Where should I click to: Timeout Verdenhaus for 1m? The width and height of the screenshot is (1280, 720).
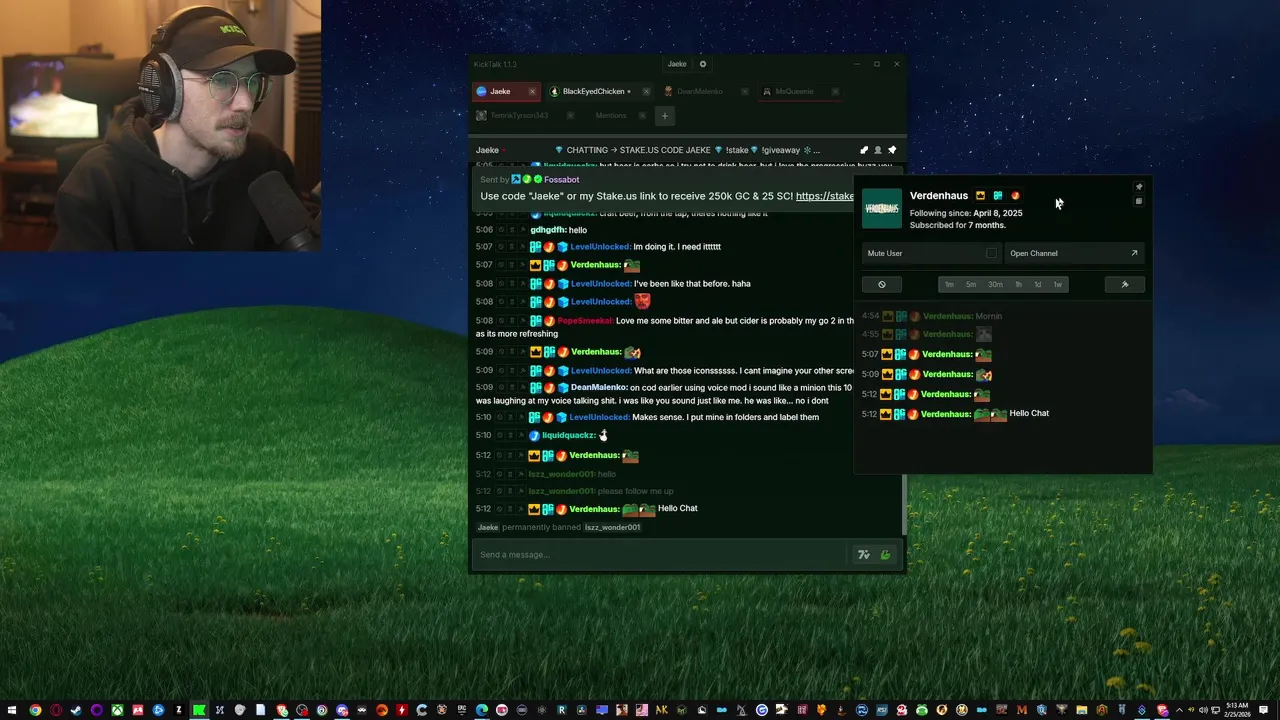pos(949,284)
